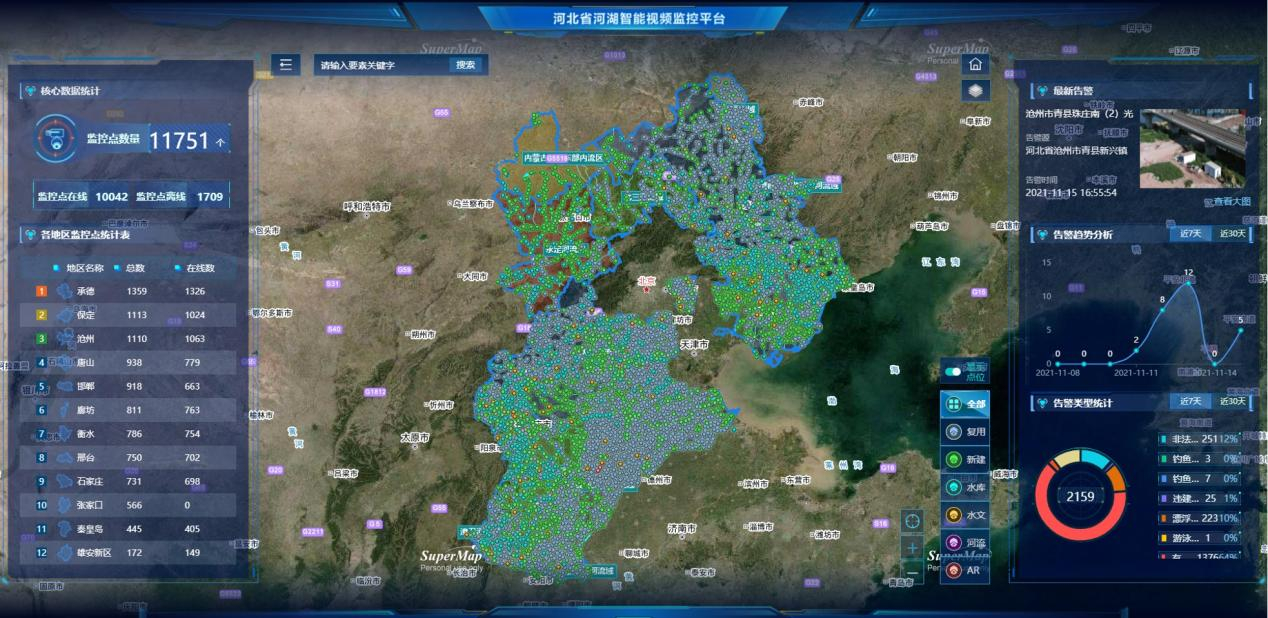Click the home view icon
Screen dimensions: 1268x618
pyautogui.click(x=975, y=64)
